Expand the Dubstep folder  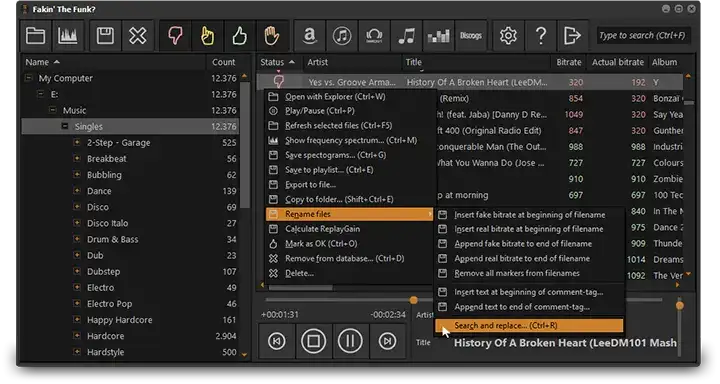tap(77, 271)
